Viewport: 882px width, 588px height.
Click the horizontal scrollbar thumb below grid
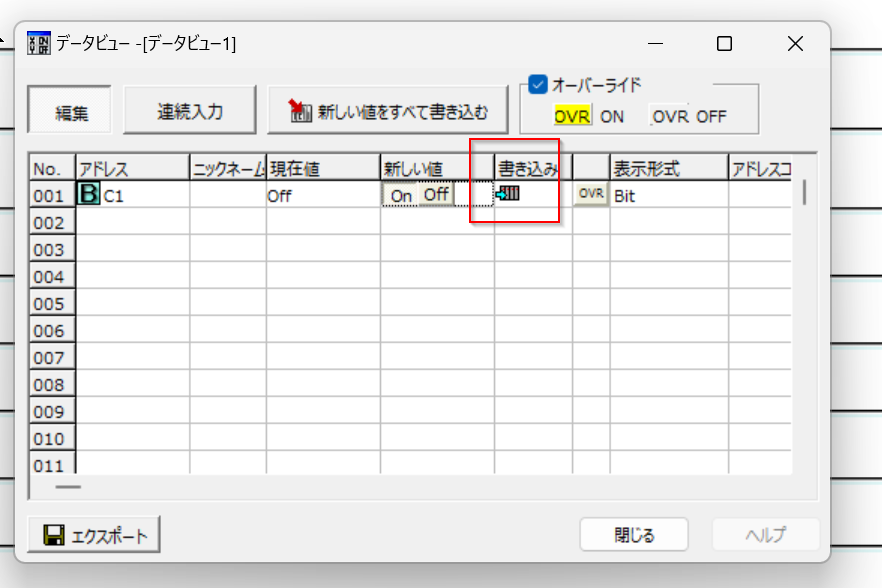(x=68, y=487)
